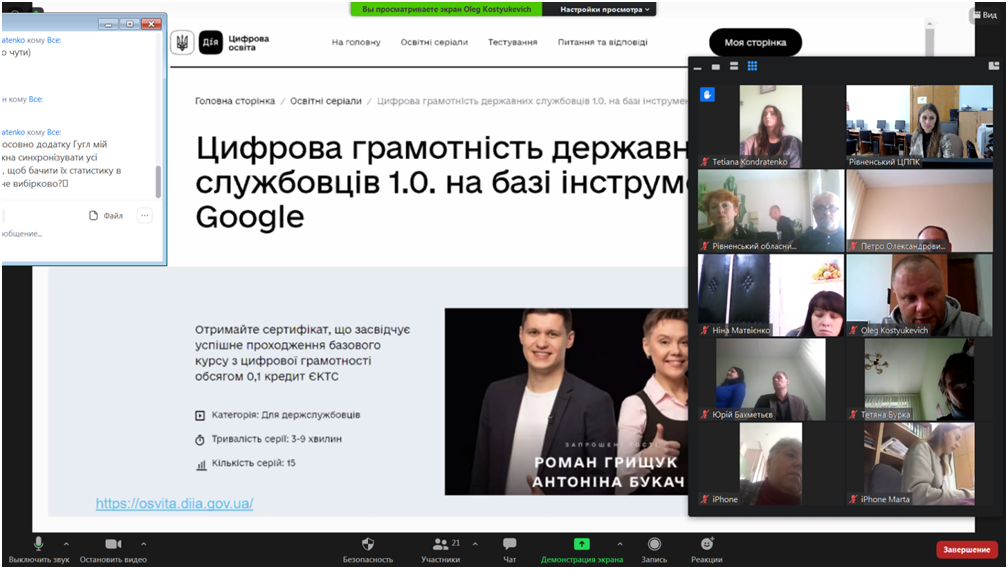Expand audio options arrow next to microphone

click(x=66, y=544)
